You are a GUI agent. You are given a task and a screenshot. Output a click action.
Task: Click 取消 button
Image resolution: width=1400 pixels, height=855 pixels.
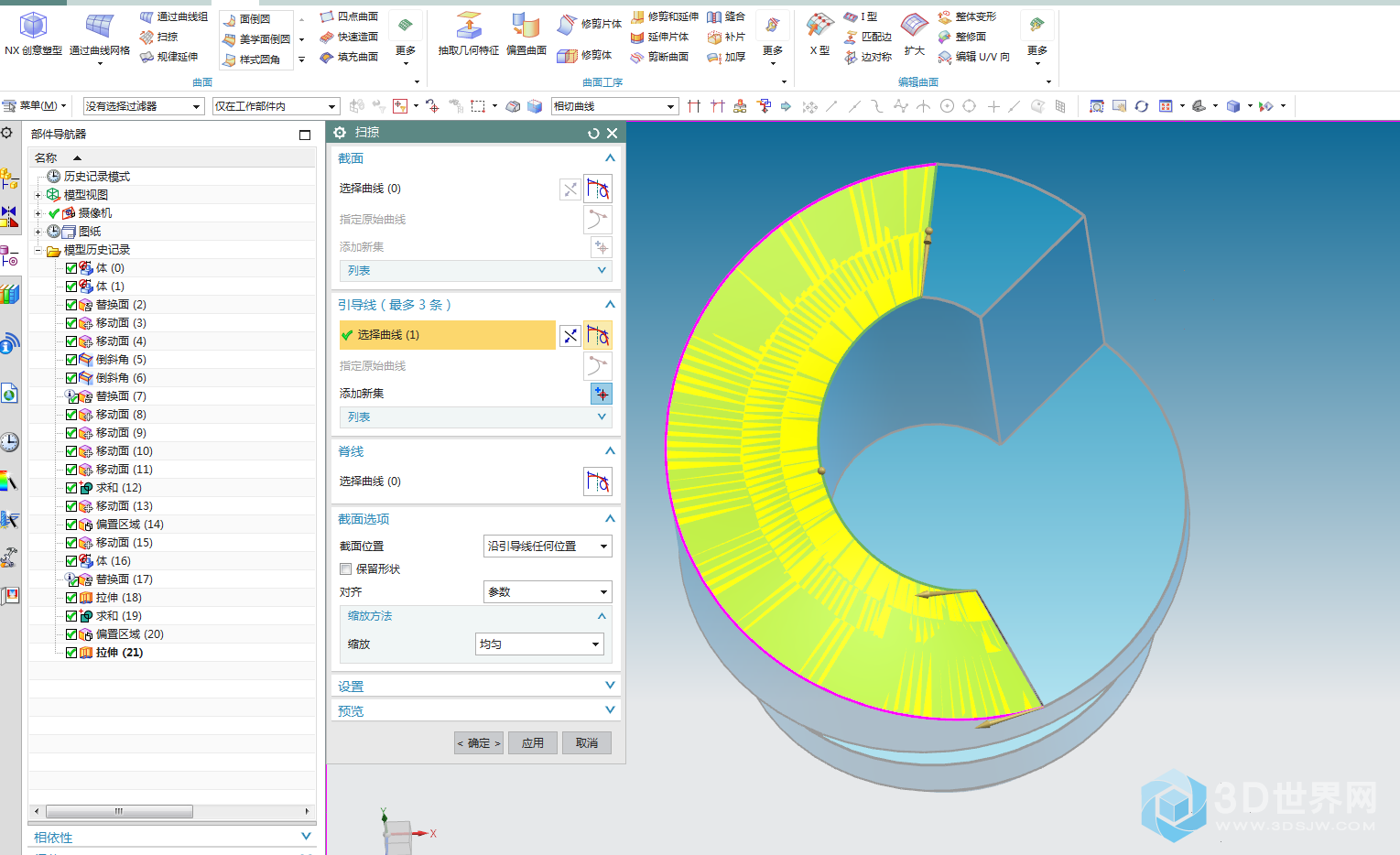(x=587, y=743)
